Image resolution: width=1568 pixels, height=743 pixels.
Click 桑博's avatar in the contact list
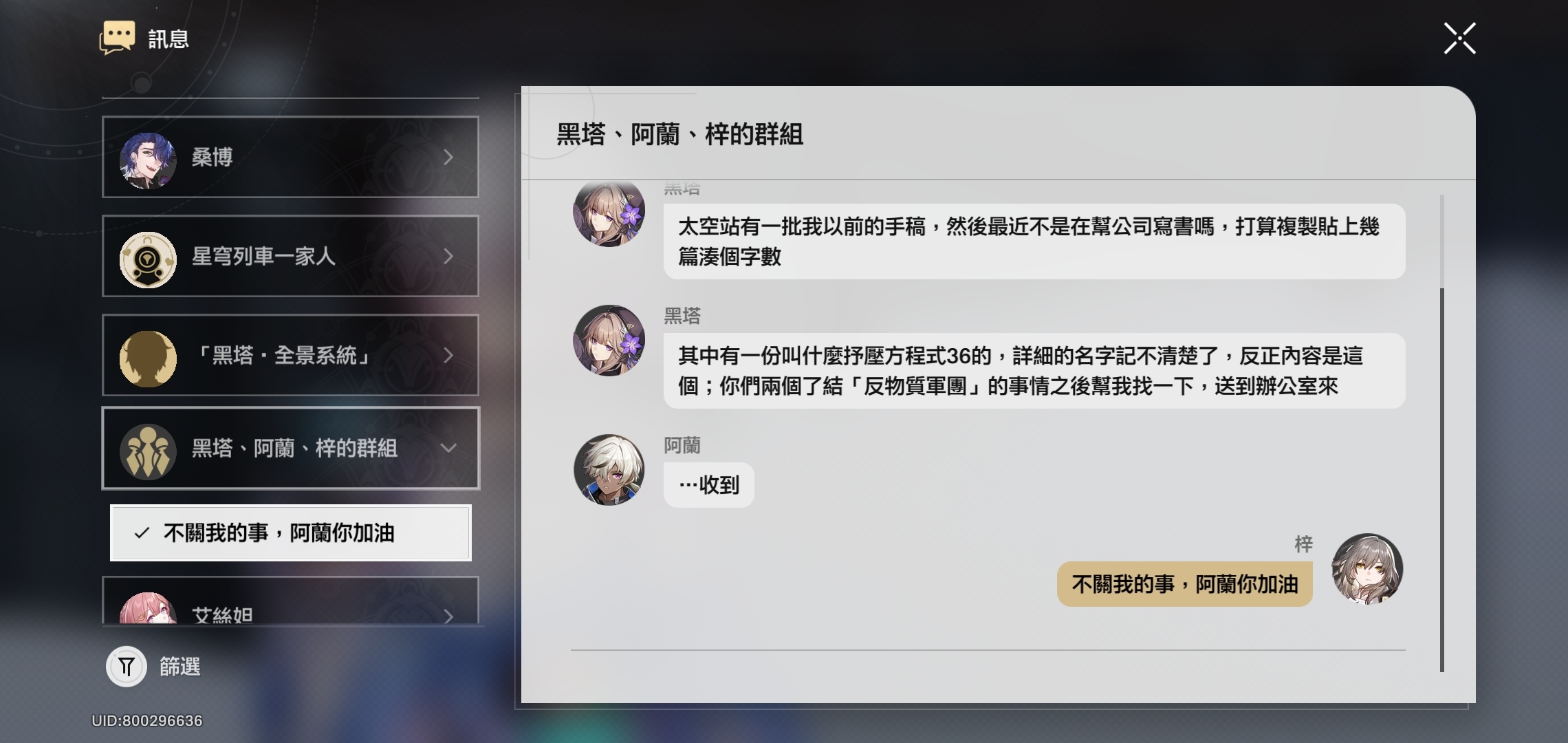148,160
